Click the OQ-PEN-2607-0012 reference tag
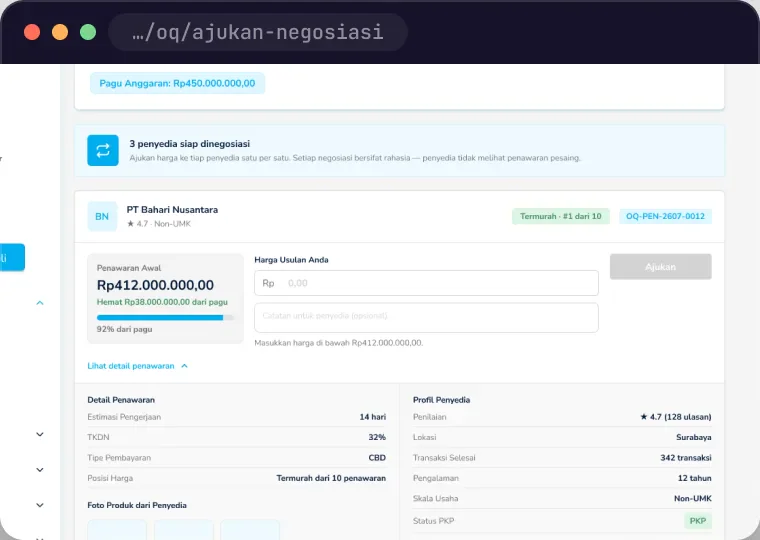The height and width of the screenshot is (540, 760). pos(665,216)
